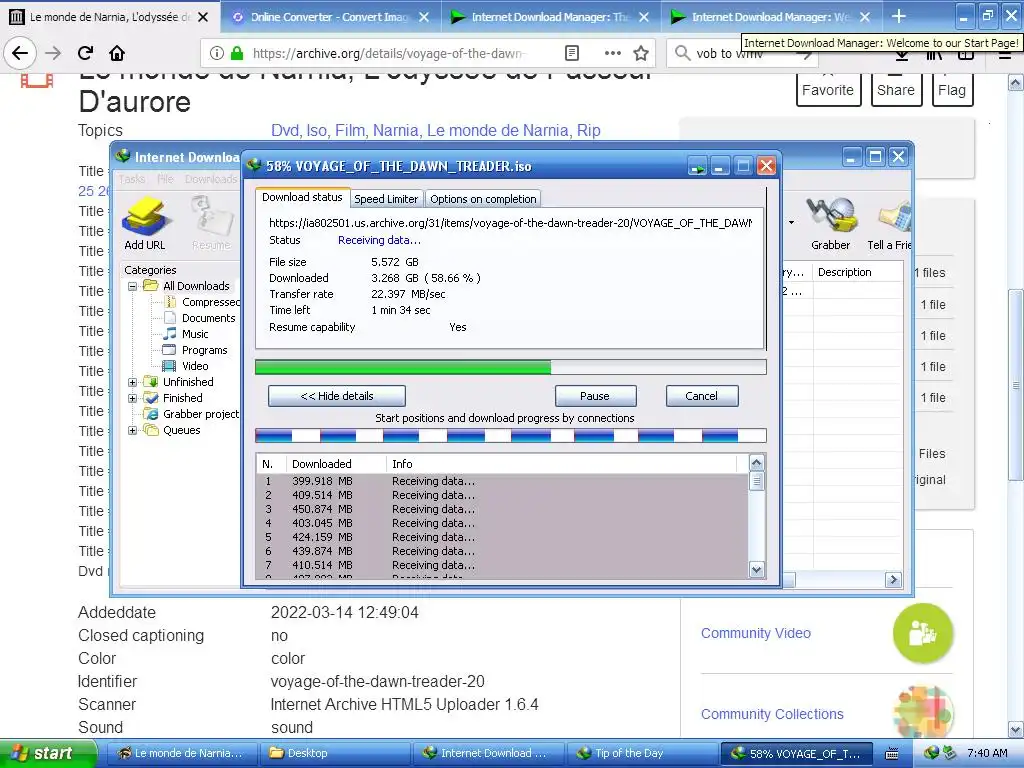Open a new browser tab with plus

coord(899,16)
